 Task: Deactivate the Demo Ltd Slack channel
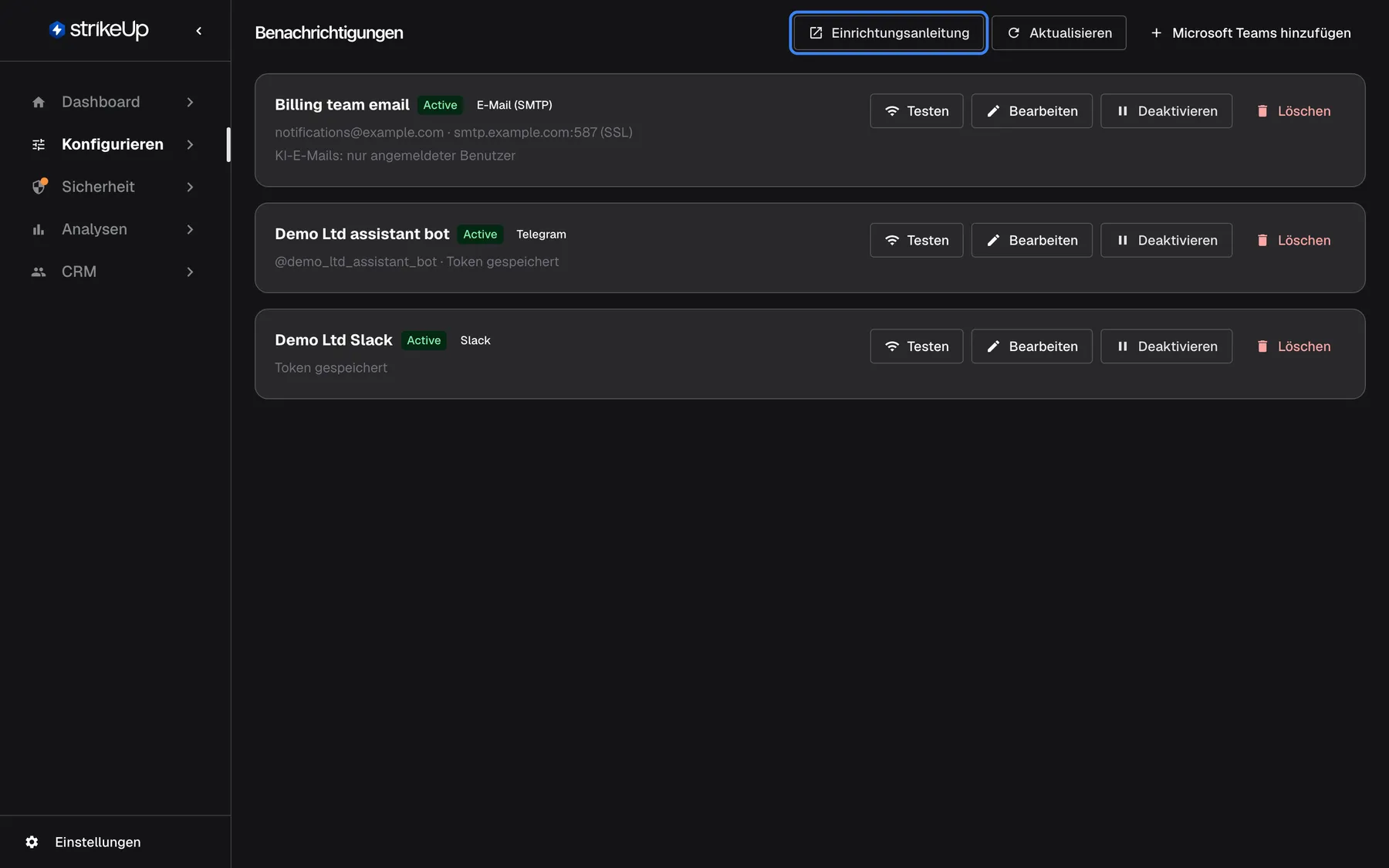(x=1166, y=346)
